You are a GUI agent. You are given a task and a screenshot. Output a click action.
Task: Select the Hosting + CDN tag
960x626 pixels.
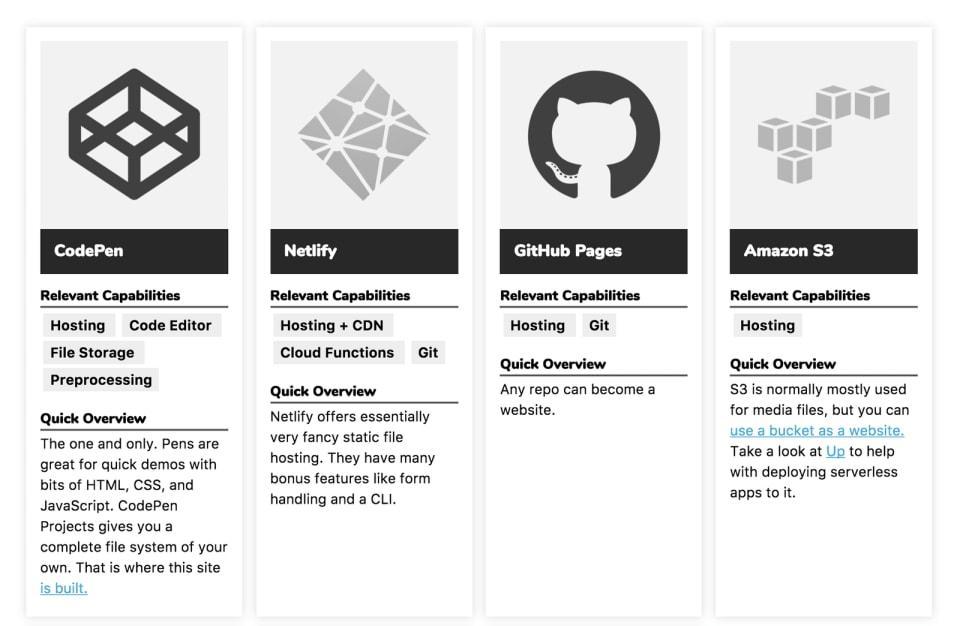(332, 326)
